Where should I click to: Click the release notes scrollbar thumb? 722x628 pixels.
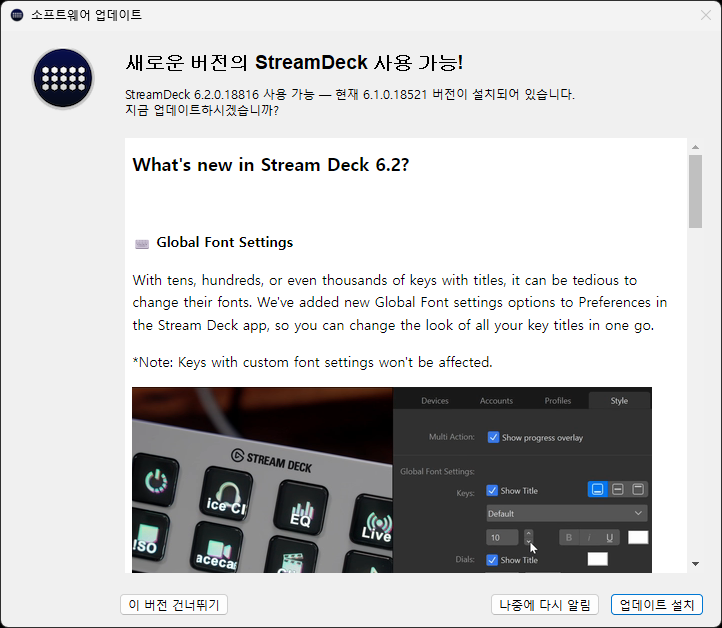coord(695,191)
